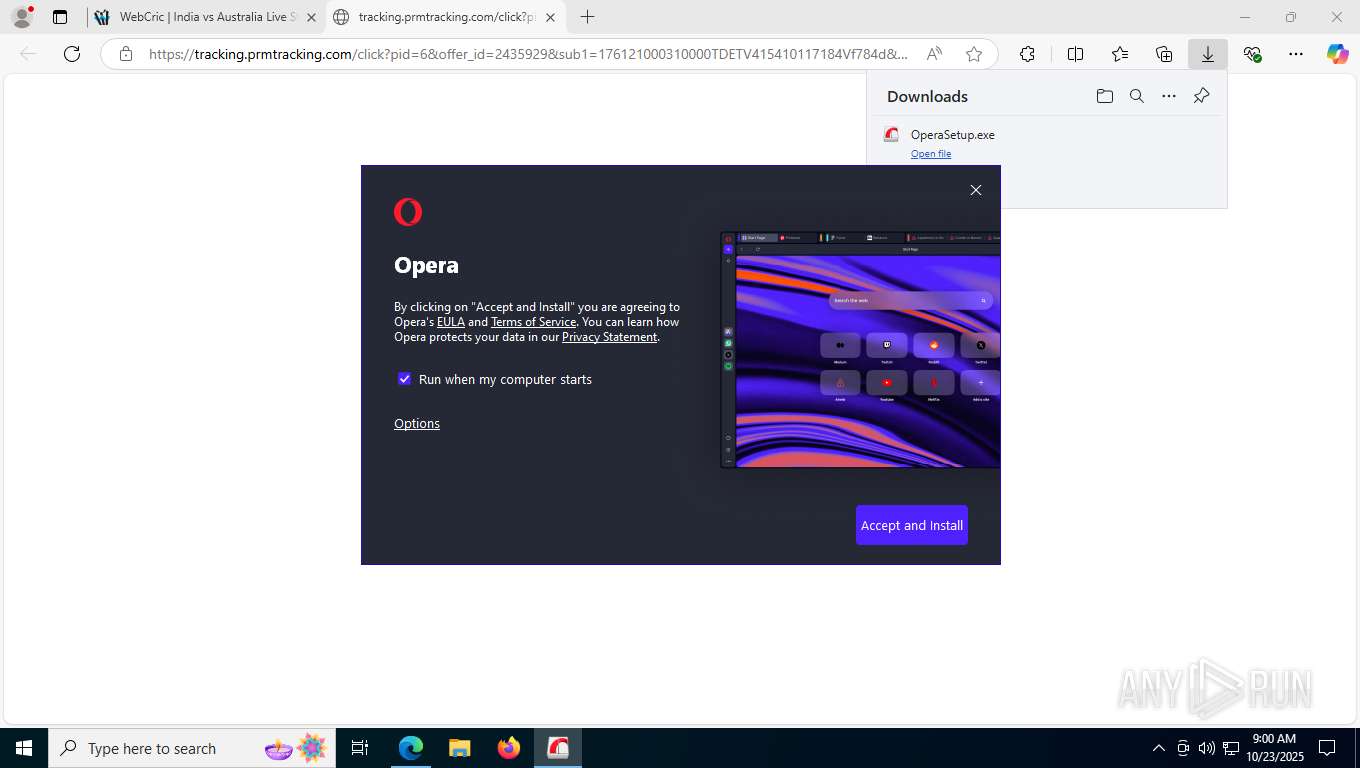The image size is (1360, 768).
Task: Open the Terms of Service link
Action: (x=533, y=322)
